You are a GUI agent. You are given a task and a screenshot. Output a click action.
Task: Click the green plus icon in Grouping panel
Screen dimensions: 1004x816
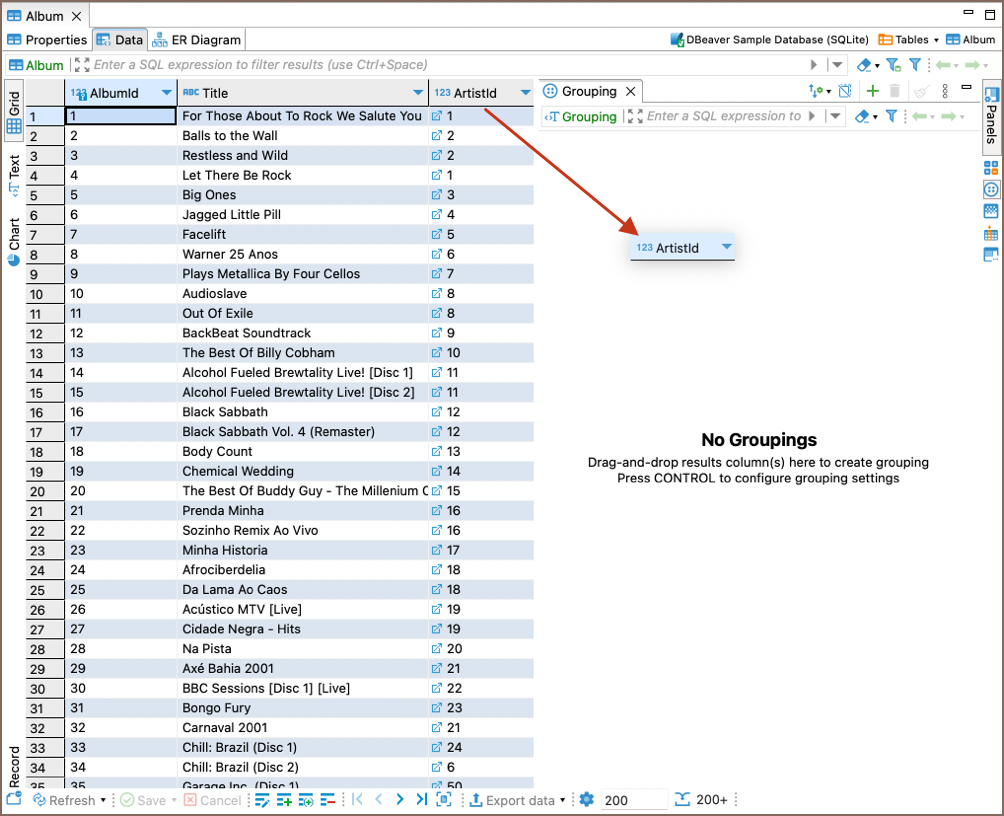pos(872,91)
